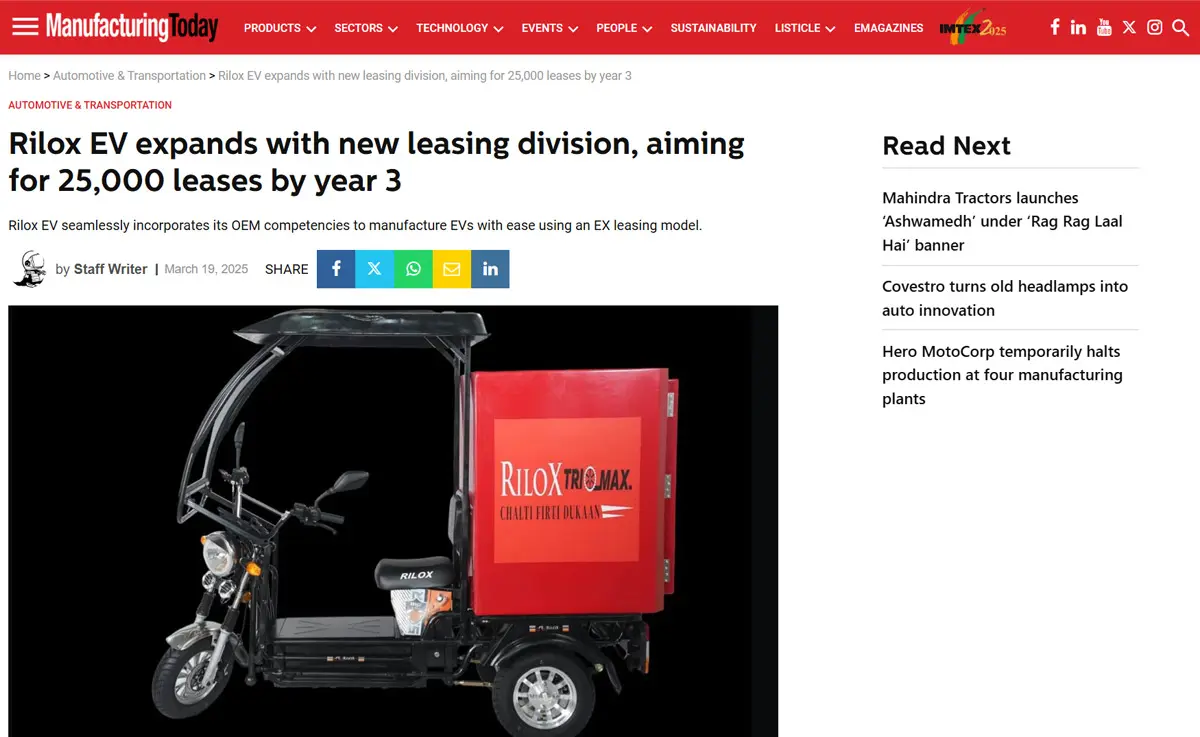Expand the Sectors dropdown menu
Viewport: 1200px width, 737px height.
point(366,28)
